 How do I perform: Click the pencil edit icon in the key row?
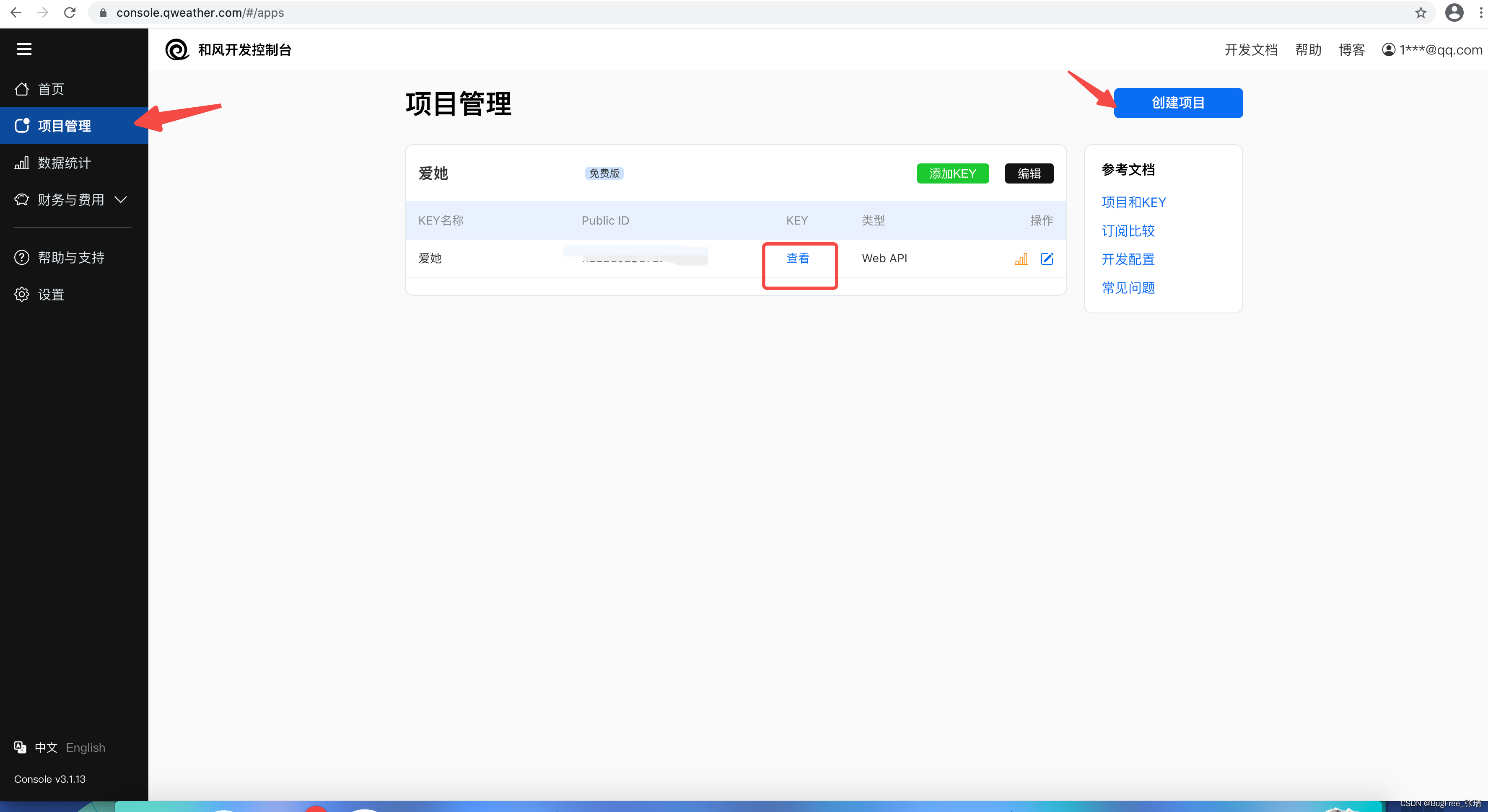tap(1047, 259)
